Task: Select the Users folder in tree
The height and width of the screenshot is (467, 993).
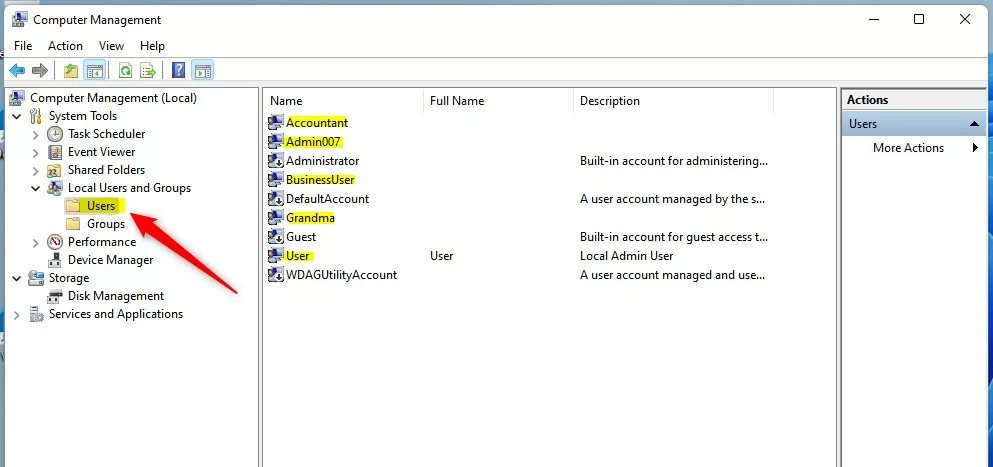Action: (101, 206)
